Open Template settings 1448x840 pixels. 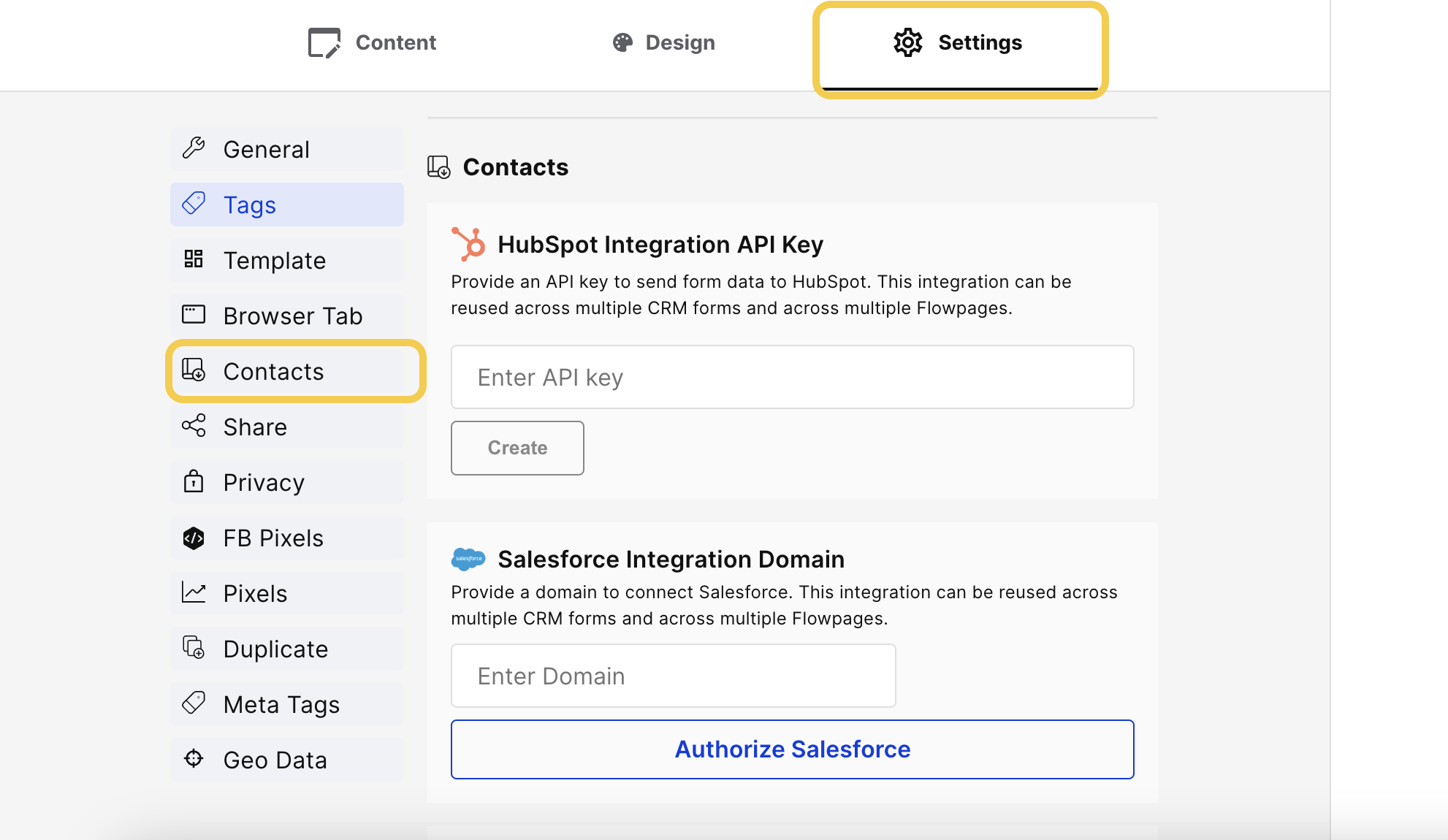(x=287, y=260)
